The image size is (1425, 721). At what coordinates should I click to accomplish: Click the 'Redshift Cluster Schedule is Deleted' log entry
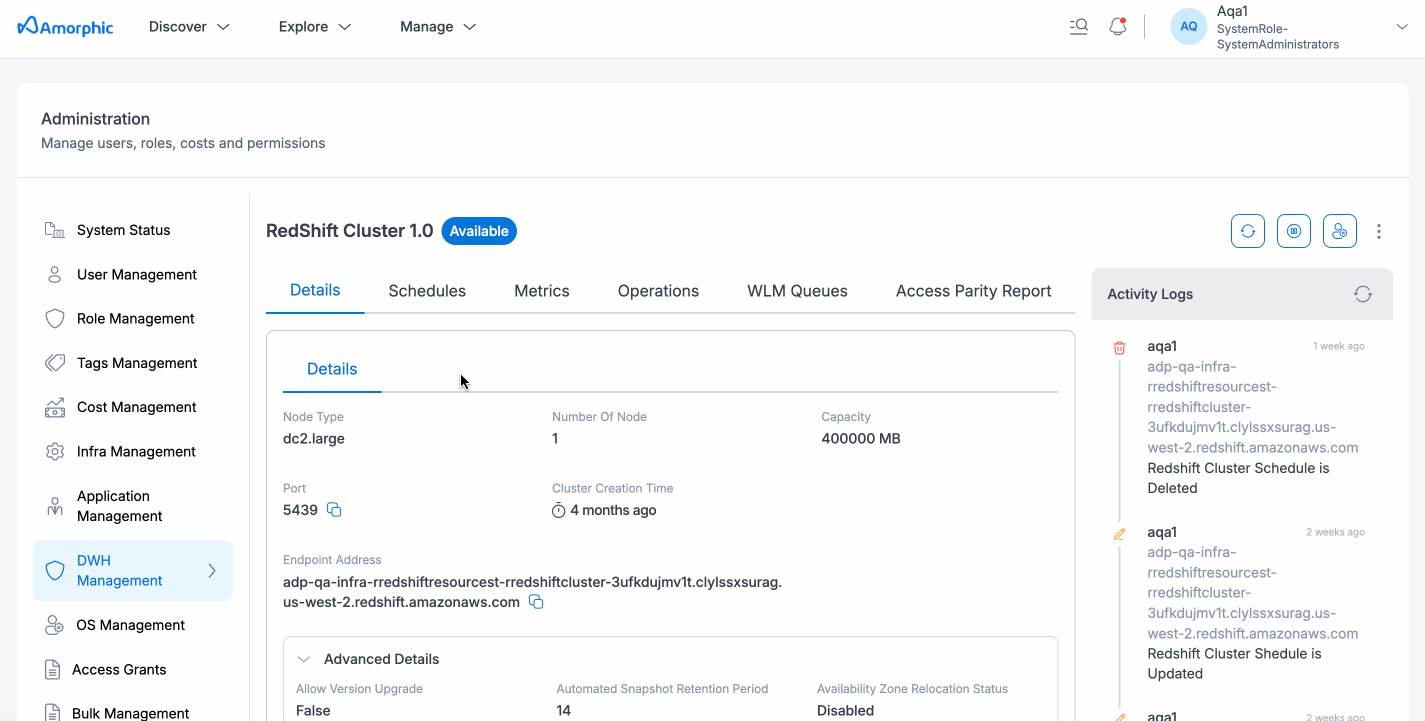coord(1238,478)
